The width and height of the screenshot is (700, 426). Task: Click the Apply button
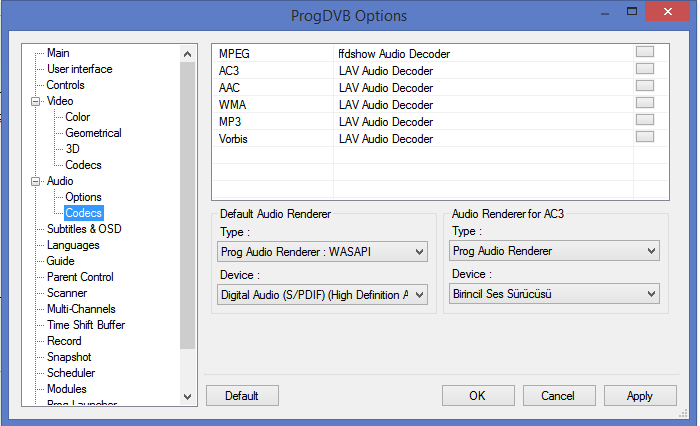(x=640, y=396)
